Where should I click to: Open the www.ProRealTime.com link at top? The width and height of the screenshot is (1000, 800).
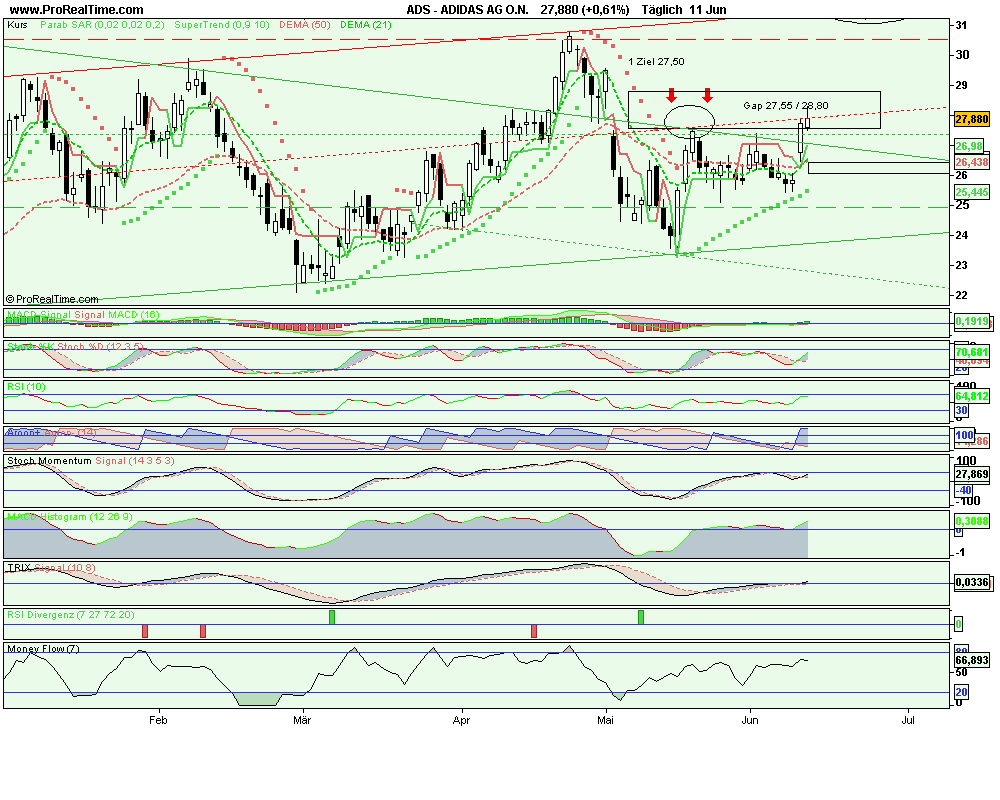click(74, 9)
